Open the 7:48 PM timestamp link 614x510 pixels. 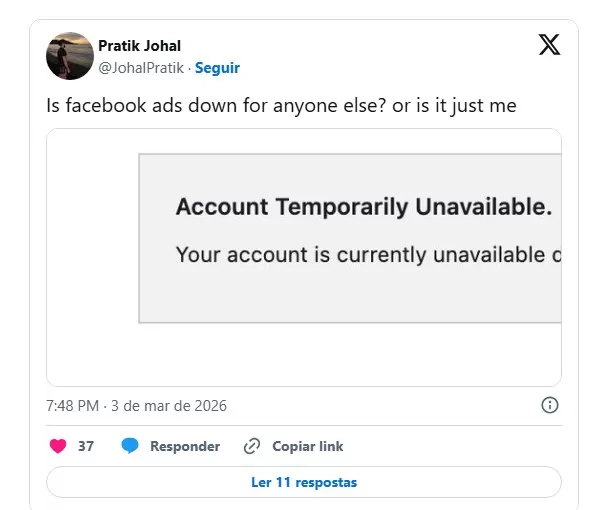click(x=72, y=406)
